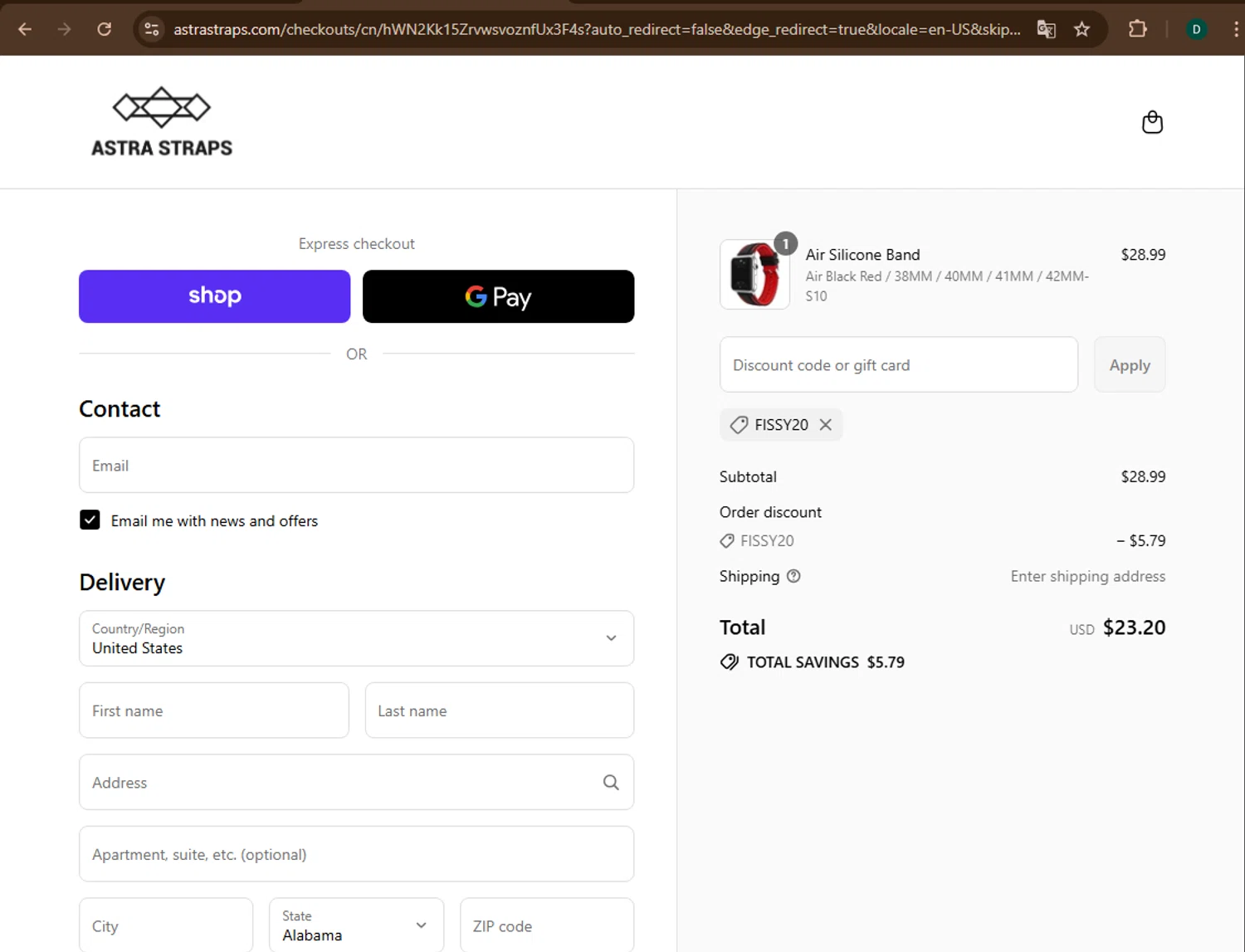Open the profile avatar D

click(1196, 29)
